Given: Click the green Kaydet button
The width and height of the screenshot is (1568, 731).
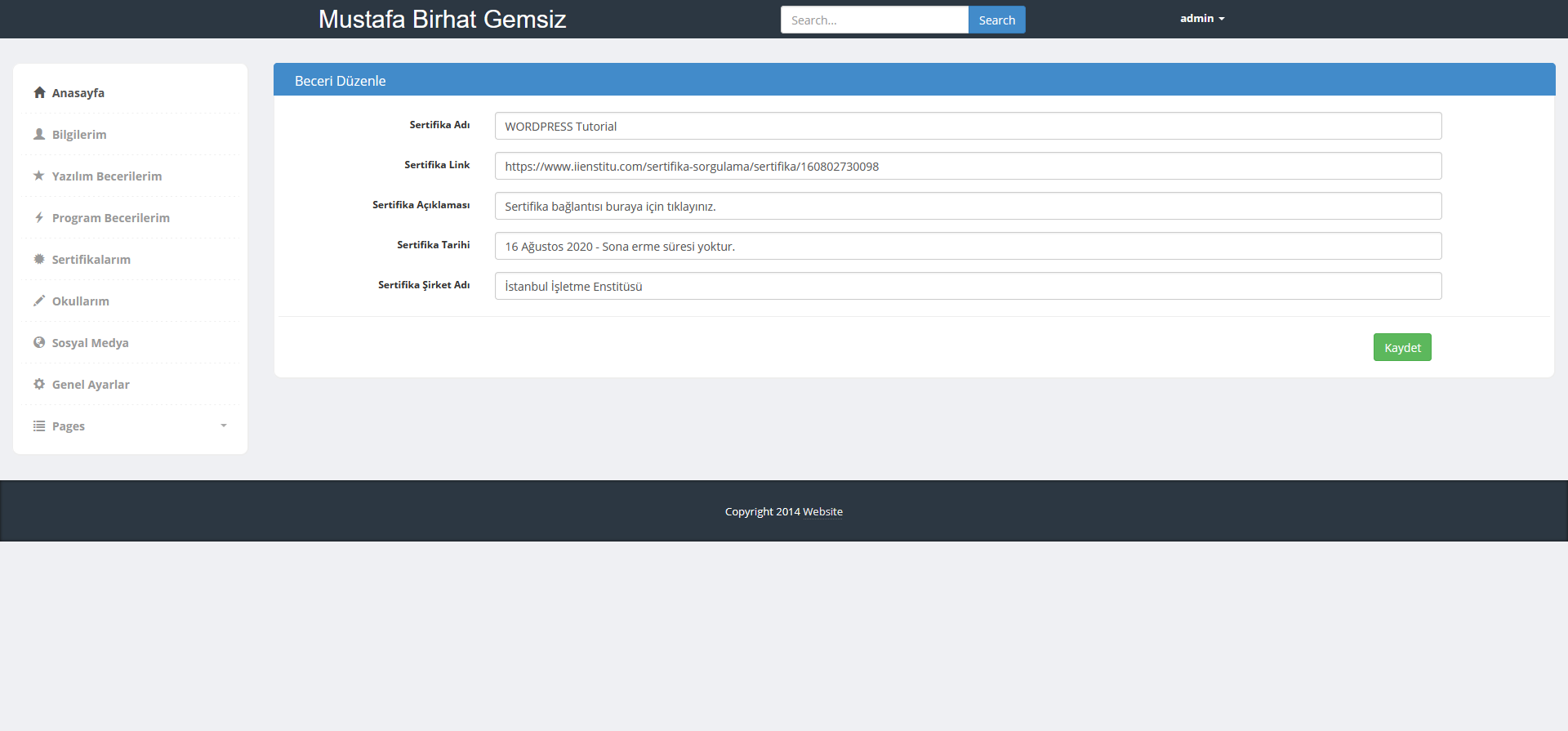Looking at the screenshot, I should coord(1402,347).
